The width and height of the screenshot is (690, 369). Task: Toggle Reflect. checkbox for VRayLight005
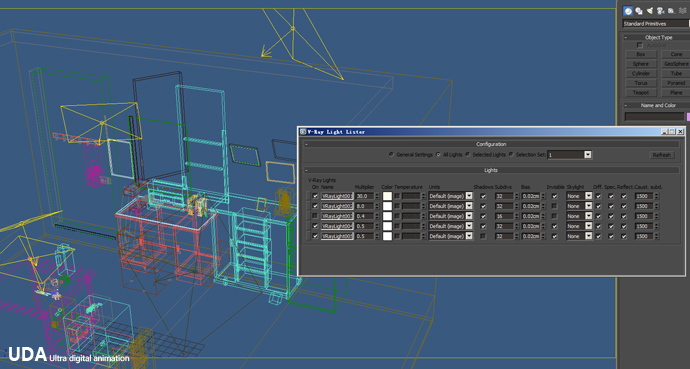tap(624, 236)
